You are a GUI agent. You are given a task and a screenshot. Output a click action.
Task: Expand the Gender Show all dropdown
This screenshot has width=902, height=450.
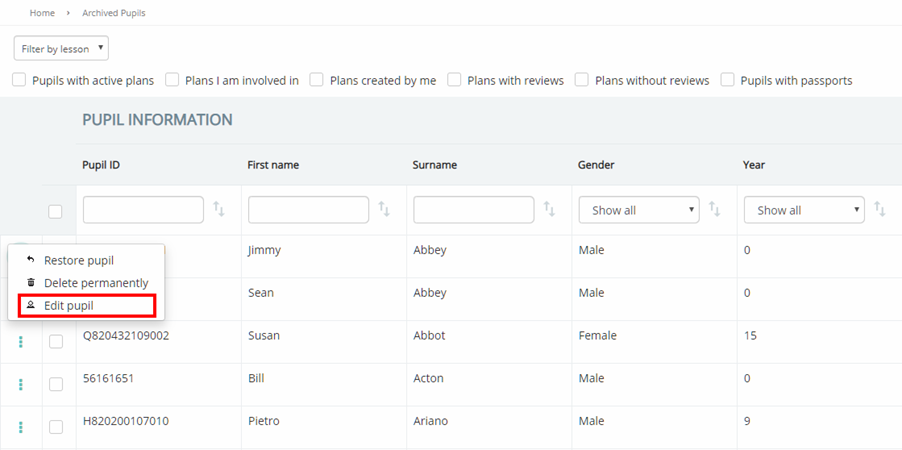coord(638,210)
